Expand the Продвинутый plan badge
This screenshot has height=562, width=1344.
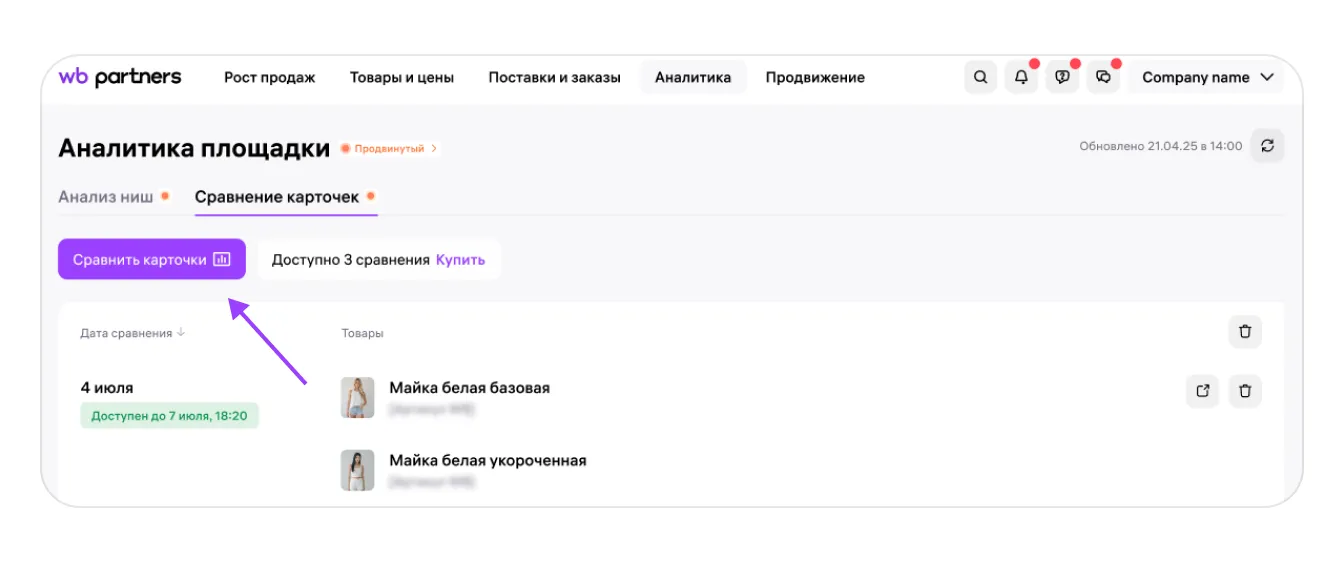[390, 149]
